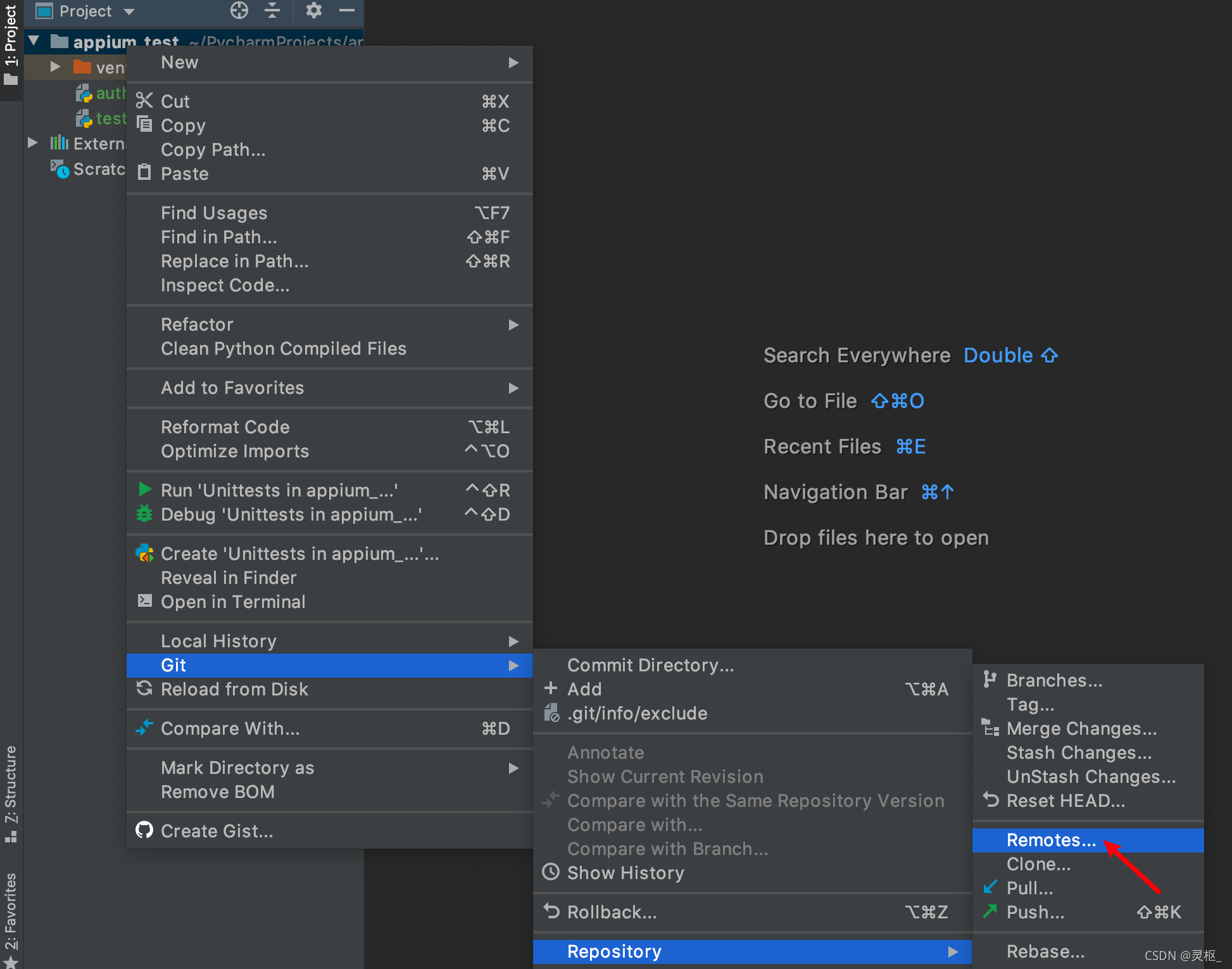This screenshot has height=969, width=1232.
Task: Click Find in Path option
Action: point(219,236)
